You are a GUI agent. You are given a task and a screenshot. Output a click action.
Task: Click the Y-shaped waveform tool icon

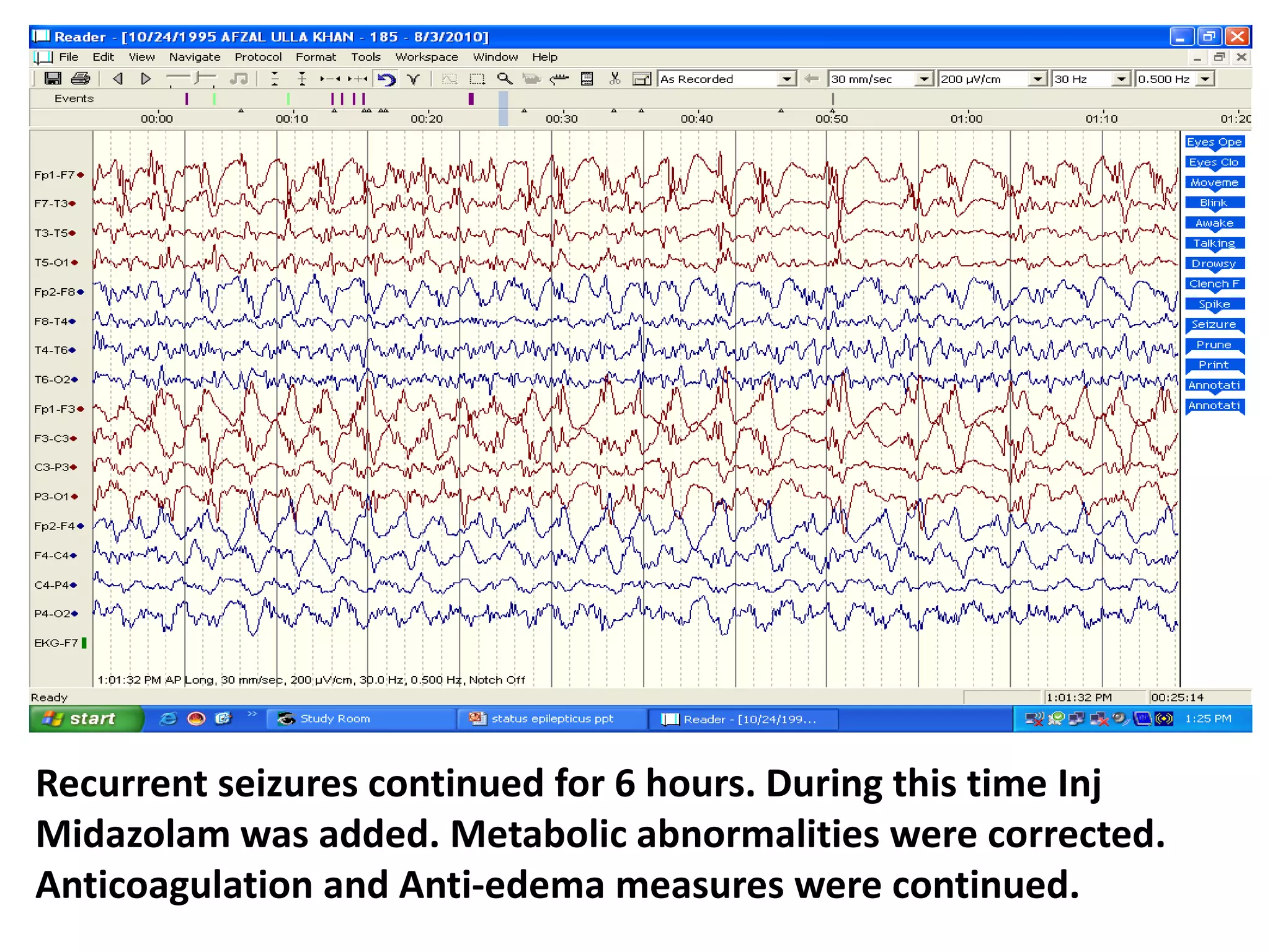click(x=414, y=79)
